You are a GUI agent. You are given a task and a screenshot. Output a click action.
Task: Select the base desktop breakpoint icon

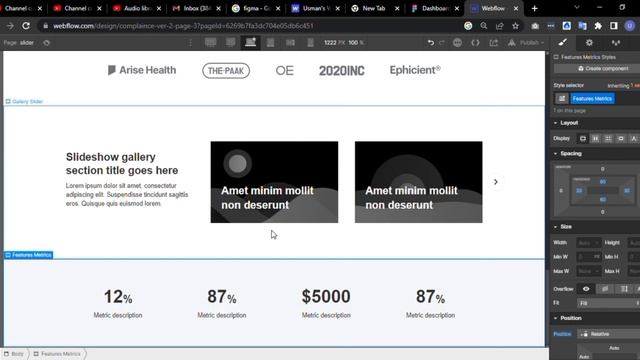coord(250,42)
